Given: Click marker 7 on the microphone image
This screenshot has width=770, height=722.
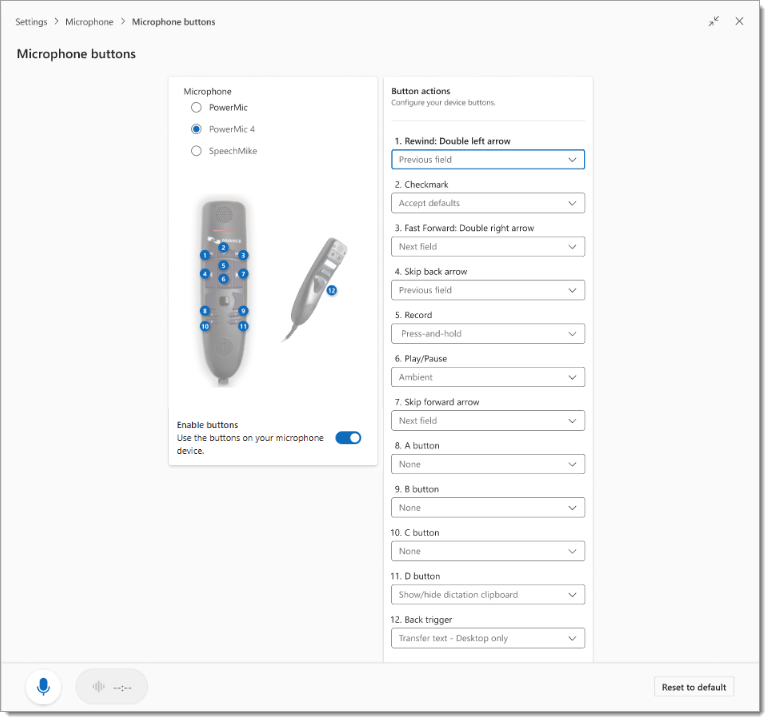Looking at the screenshot, I should click(x=243, y=273).
